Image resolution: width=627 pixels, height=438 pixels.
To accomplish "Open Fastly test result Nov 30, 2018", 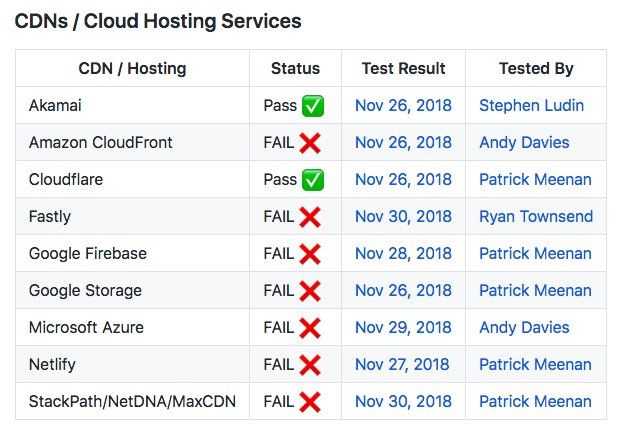I will coord(403,216).
